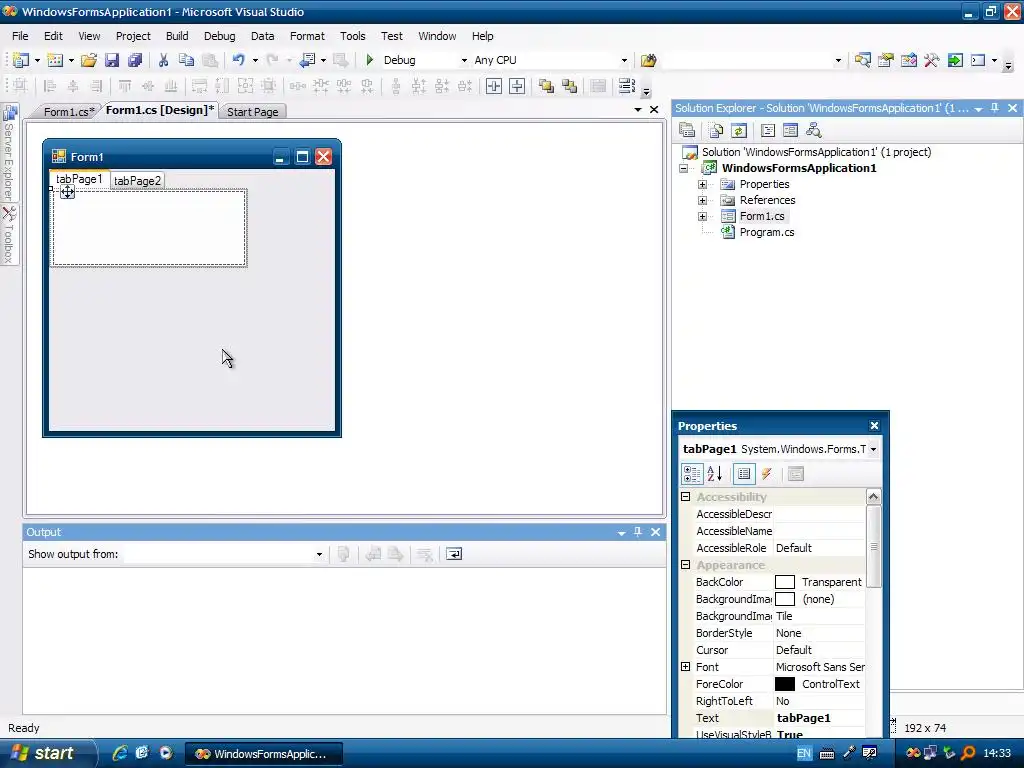Click the Navigate Backward icon
The width and height of the screenshot is (1024, 768).
point(307,60)
